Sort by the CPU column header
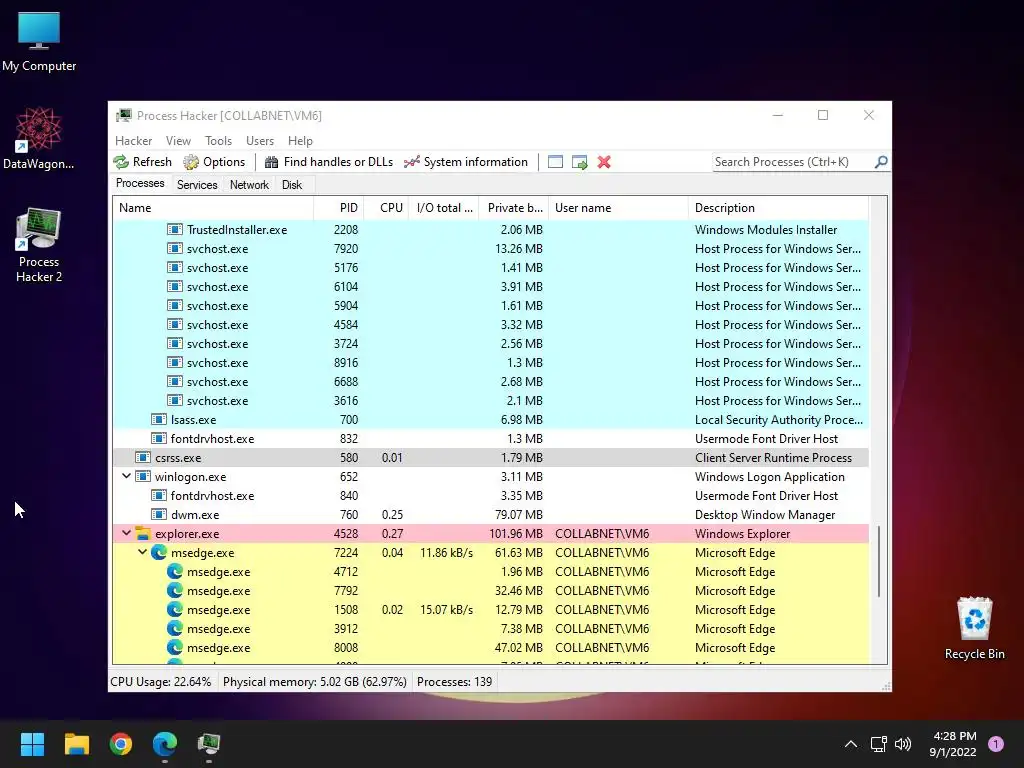 coord(386,208)
